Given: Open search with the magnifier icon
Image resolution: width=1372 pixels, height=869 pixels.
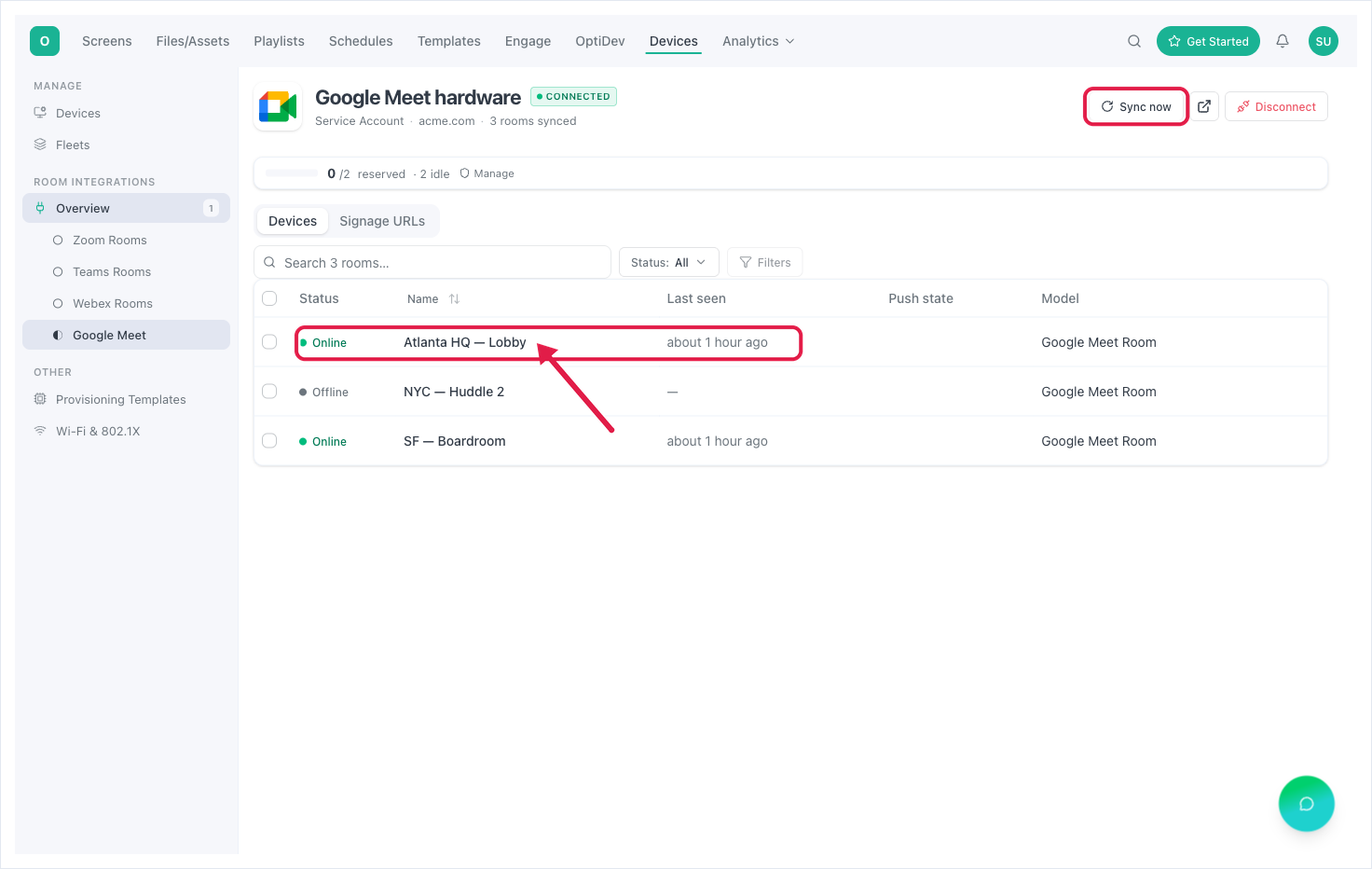Looking at the screenshot, I should pyautogui.click(x=1134, y=41).
